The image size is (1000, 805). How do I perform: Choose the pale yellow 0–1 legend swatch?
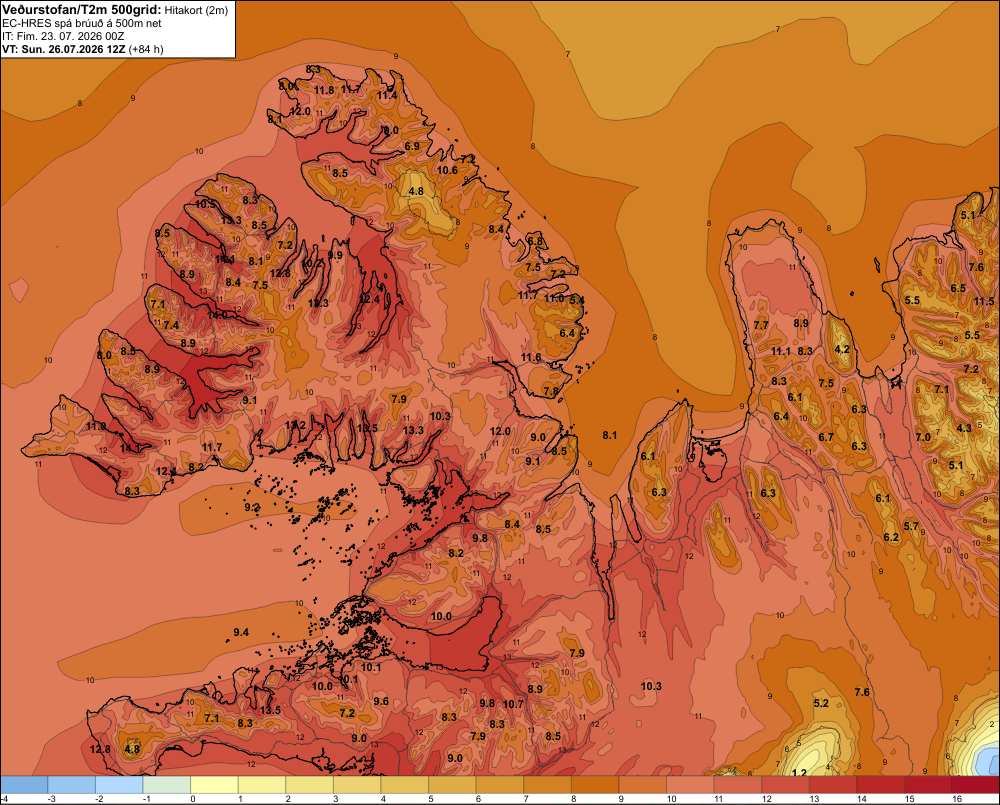tap(214, 784)
